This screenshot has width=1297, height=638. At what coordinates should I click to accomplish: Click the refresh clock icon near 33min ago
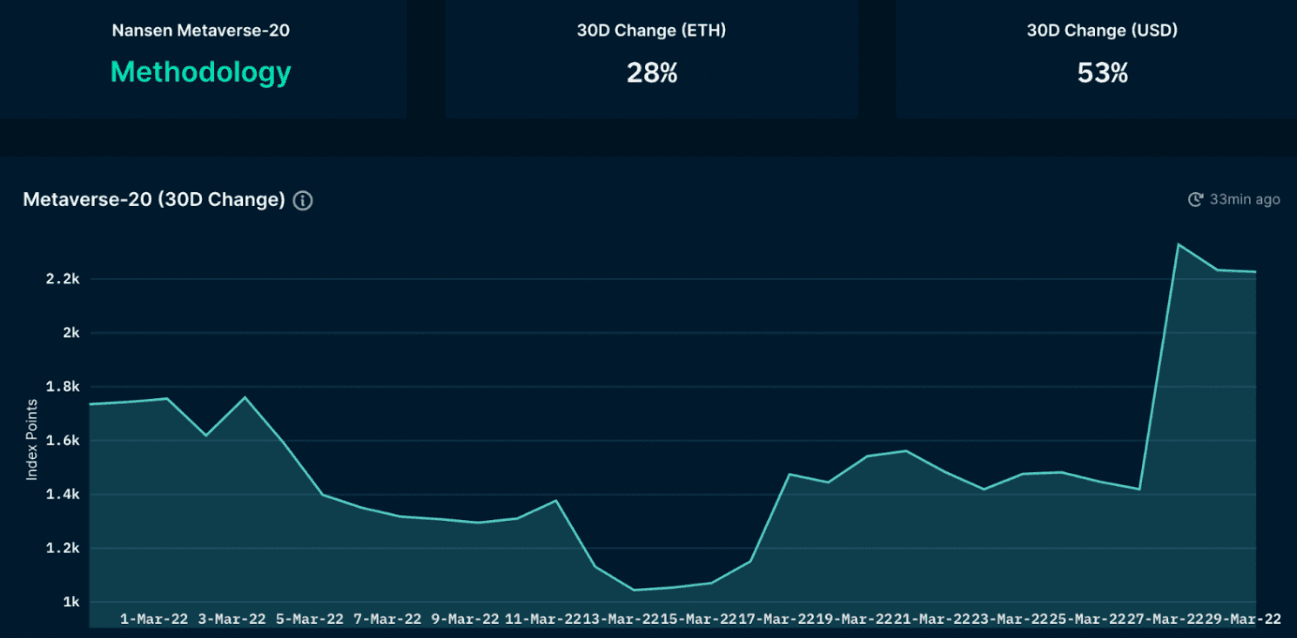[x=1195, y=200]
